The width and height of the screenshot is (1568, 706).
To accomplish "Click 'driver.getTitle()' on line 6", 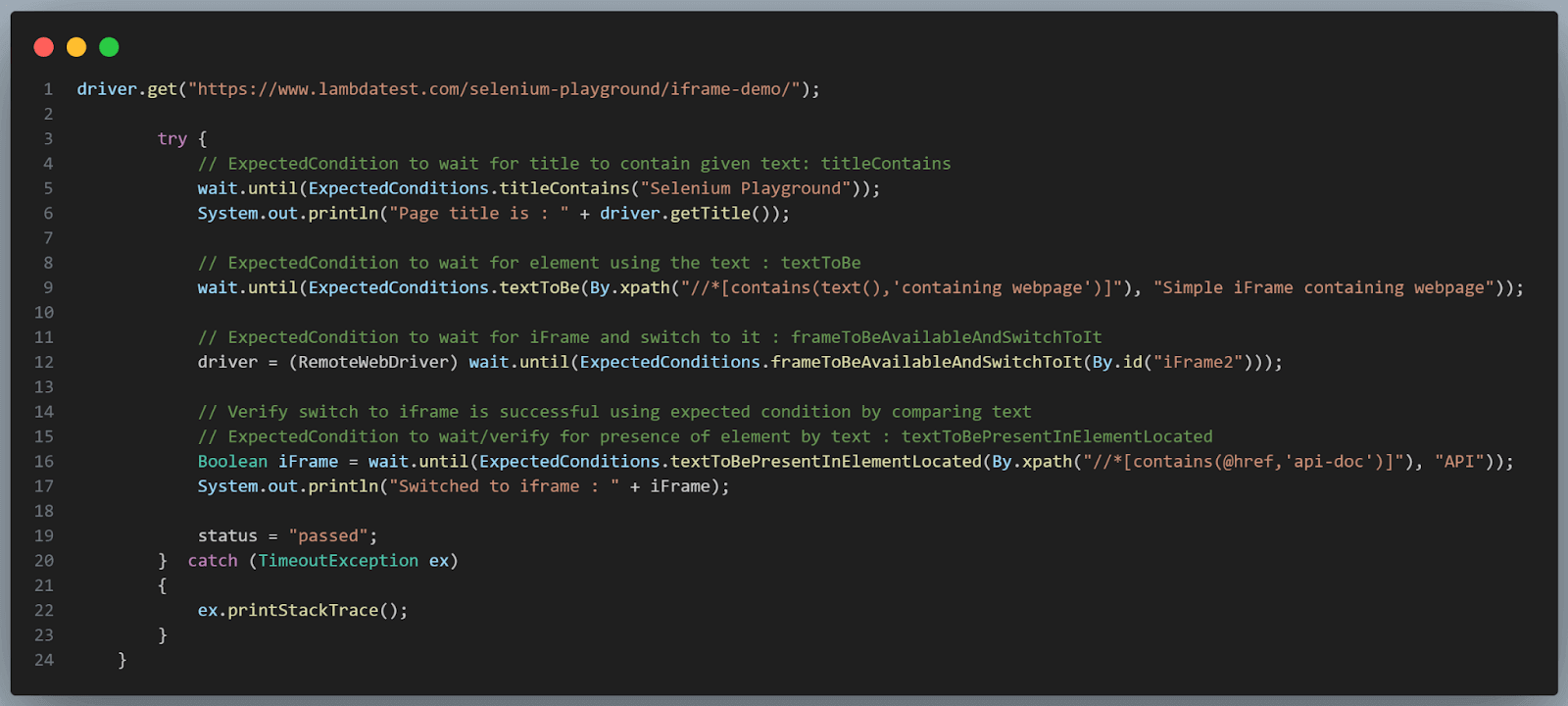I will [685, 214].
